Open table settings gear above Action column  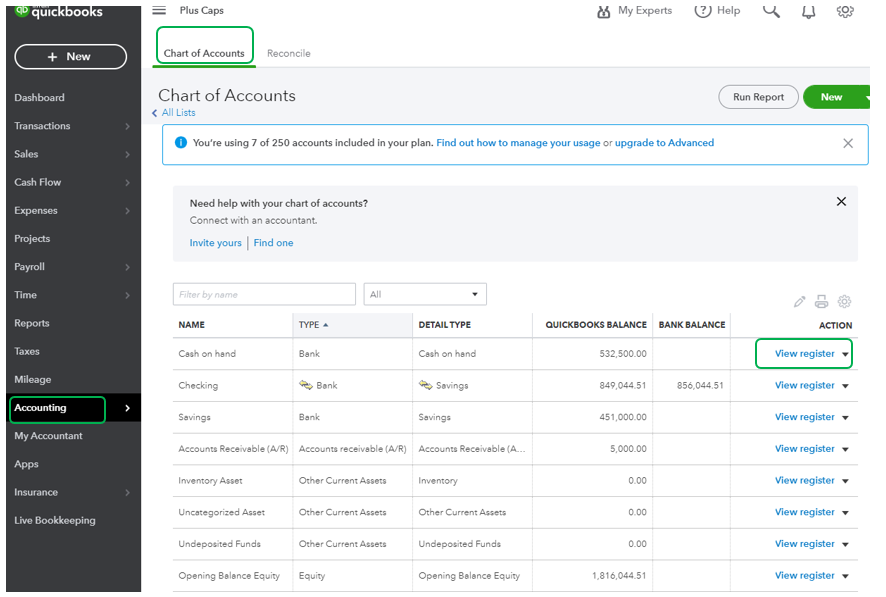[x=844, y=302]
